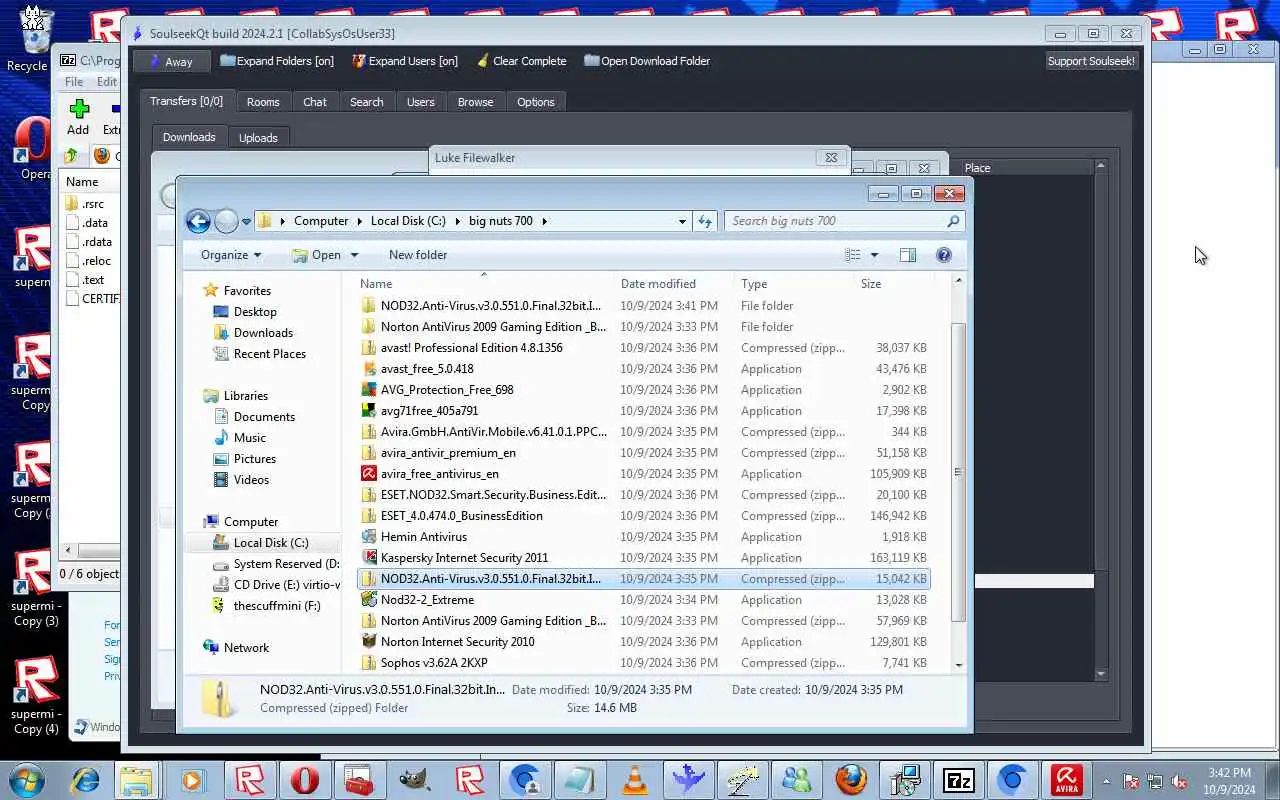Show hidden system tray icons
This screenshot has height=800, width=1280.
pyautogui.click(x=1106, y=781)
